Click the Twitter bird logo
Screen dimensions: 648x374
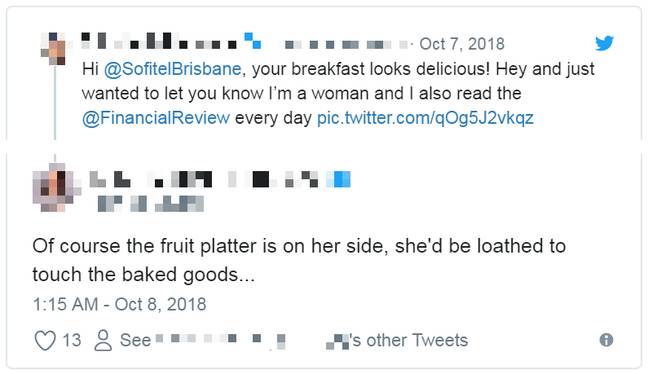click(x=604, y=43)
